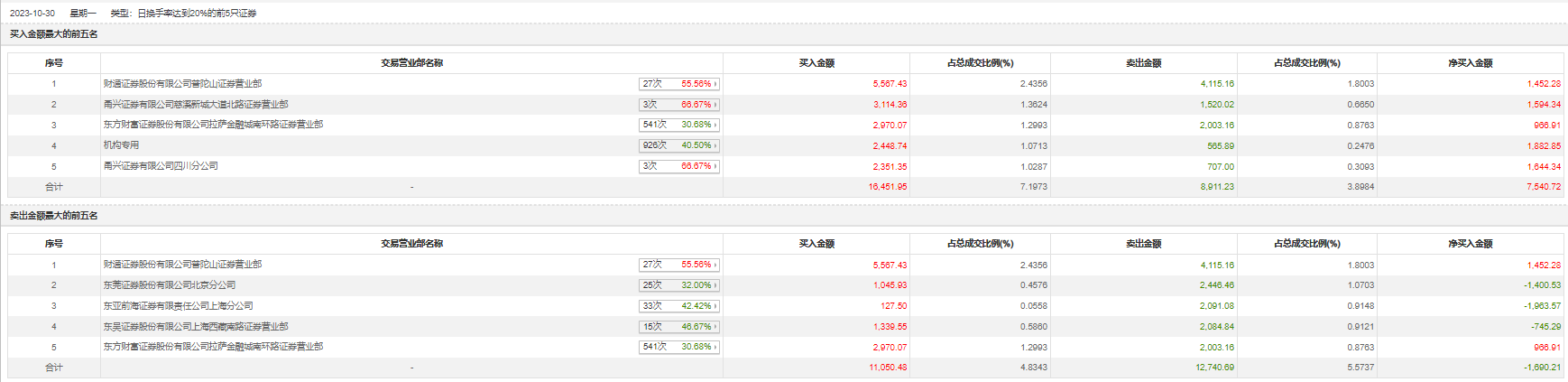
Task: Open 甬兴证券有限公司四川分公司 branch link
Action: click(161, 166)
